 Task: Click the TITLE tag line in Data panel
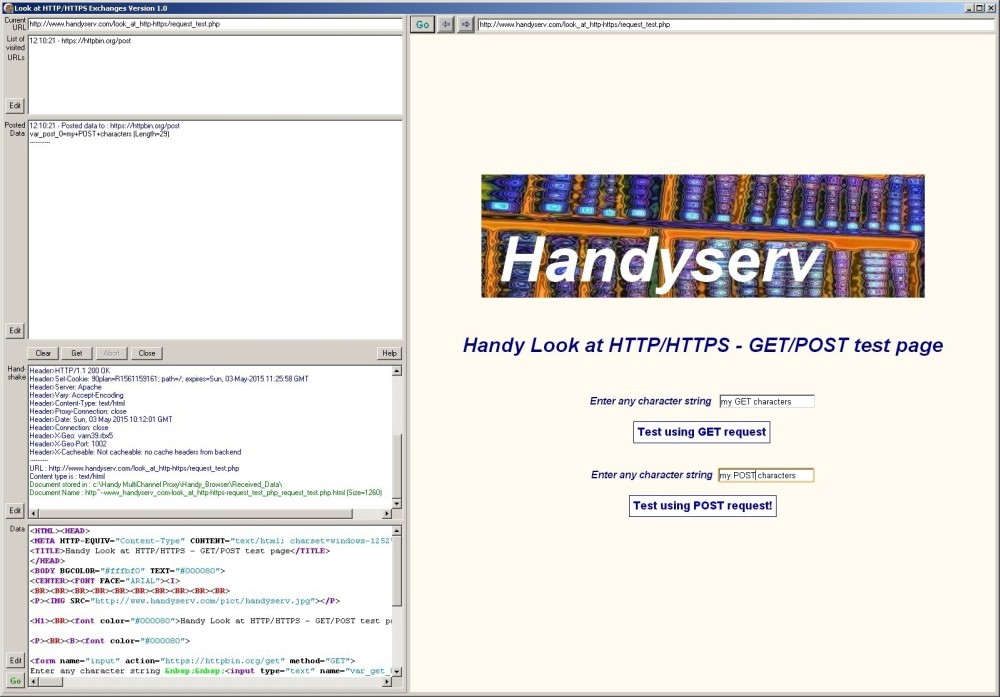pos(180,551)
